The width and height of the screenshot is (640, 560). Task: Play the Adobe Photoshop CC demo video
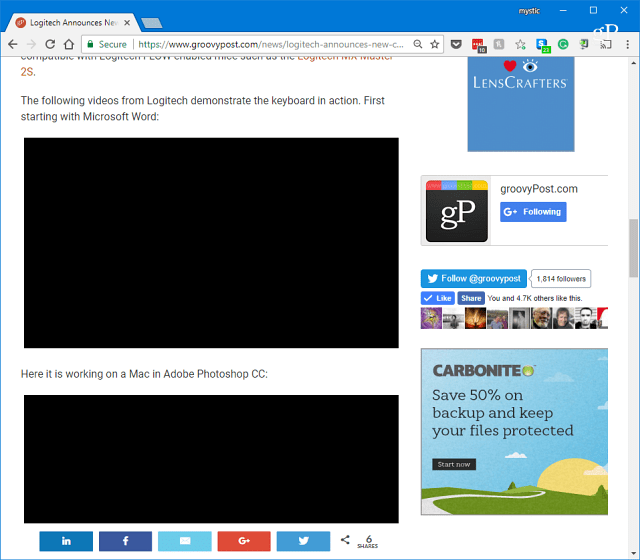[211, 459]
